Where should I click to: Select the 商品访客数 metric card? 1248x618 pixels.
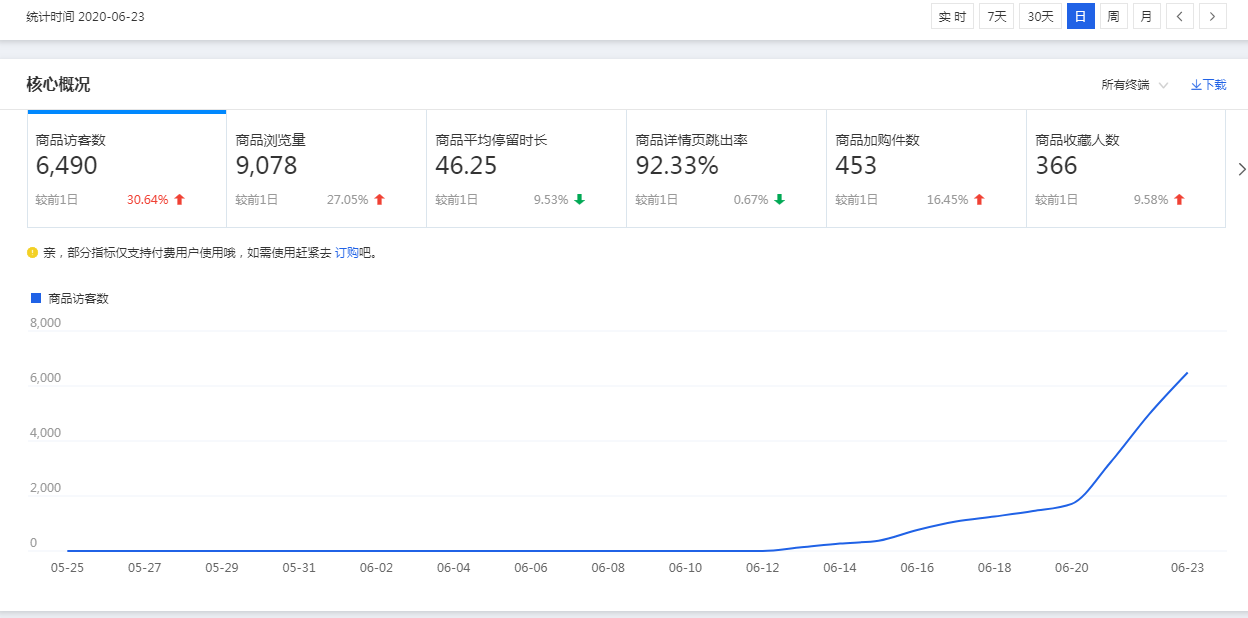pos(127,168)
